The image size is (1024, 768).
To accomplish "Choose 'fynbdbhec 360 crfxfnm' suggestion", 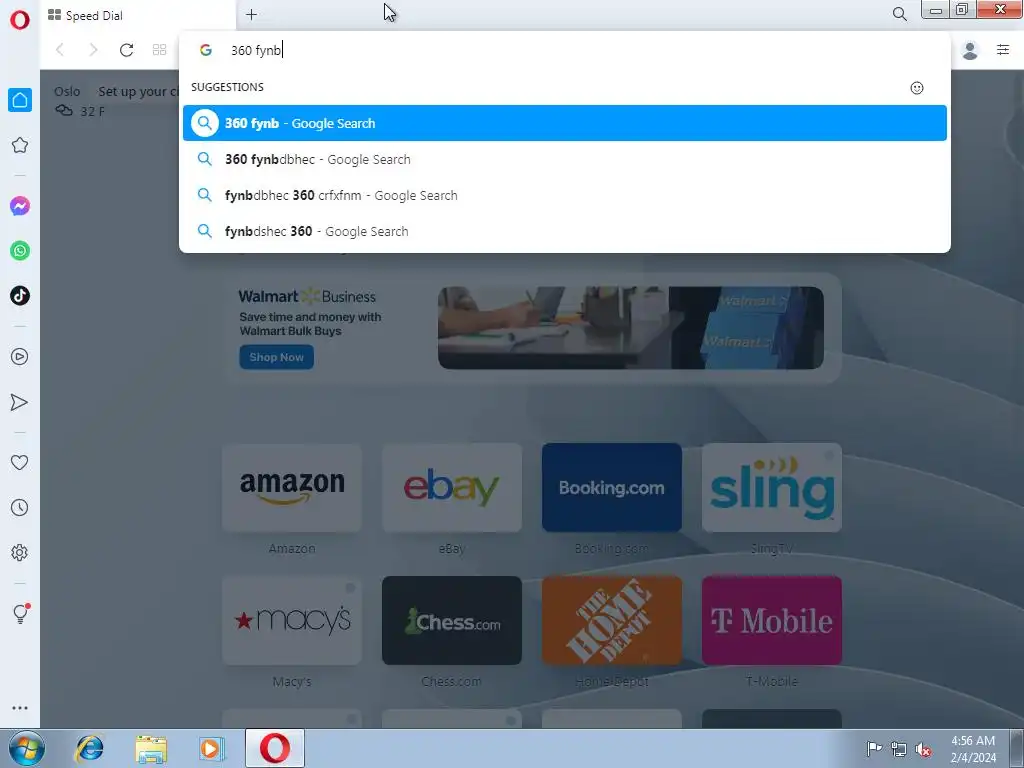I will [564, 195].
